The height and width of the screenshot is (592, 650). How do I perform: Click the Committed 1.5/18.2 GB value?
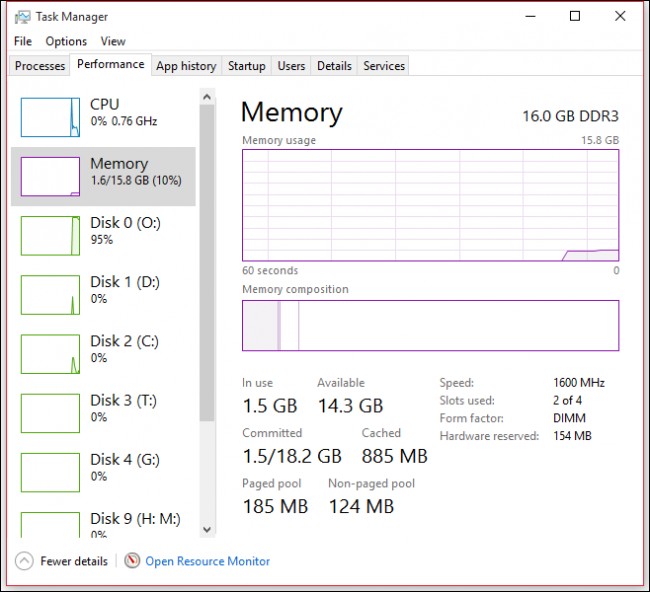[x=292, y=456]
